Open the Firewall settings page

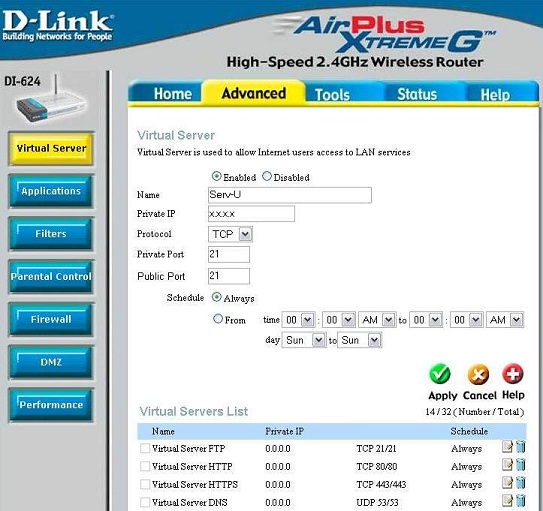[x=51, y=319]
